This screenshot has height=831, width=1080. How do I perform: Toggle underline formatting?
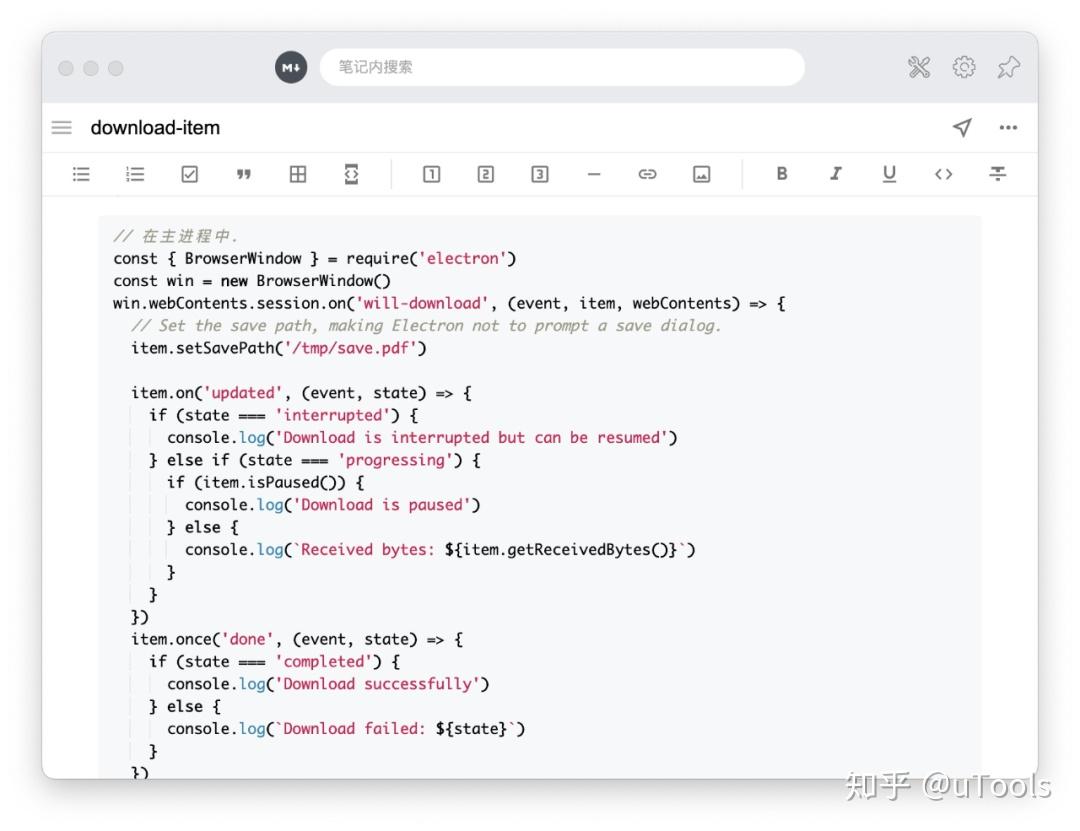tap(890, 173)
